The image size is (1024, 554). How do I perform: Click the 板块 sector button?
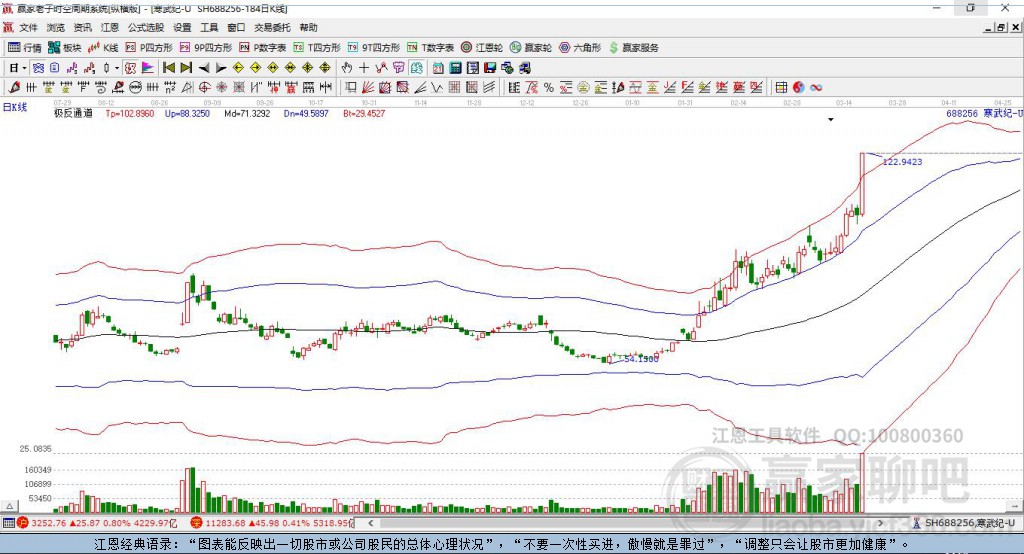click(65, 47)
